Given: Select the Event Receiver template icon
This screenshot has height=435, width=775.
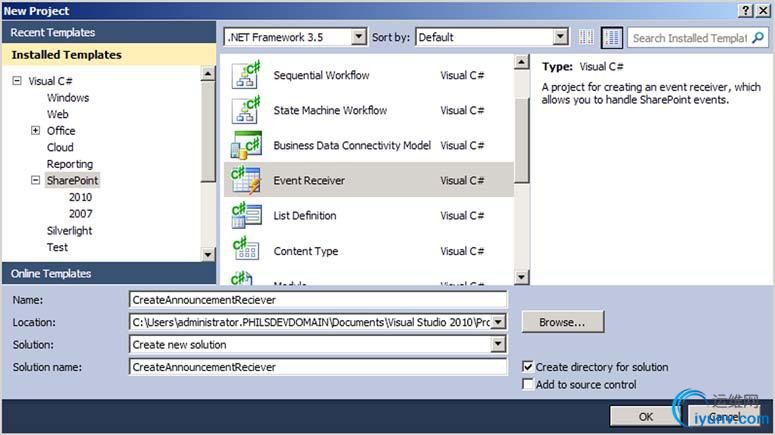Looking at the screenshot, I should coord(246,180).
